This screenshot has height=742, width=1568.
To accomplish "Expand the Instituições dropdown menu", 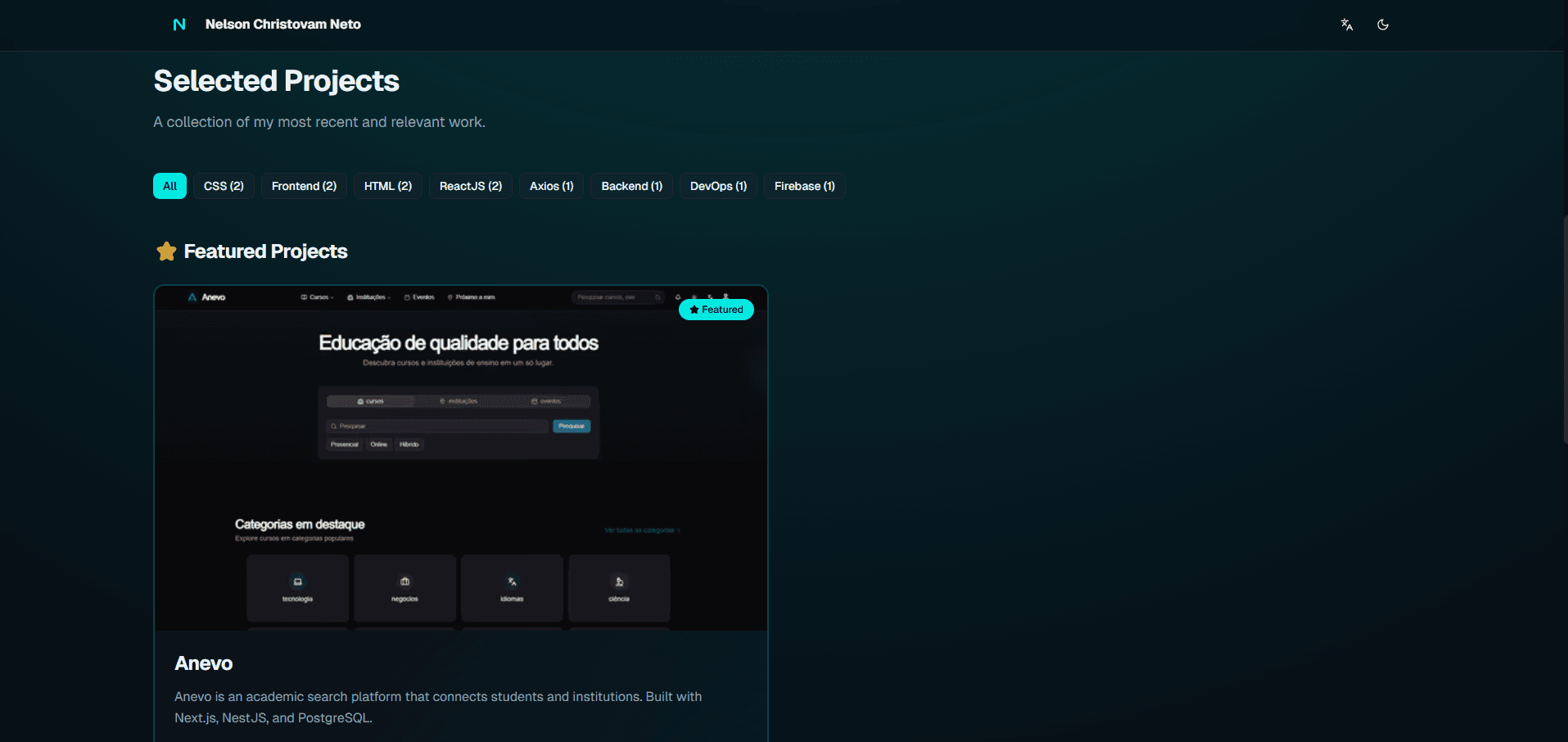I will tap(371, 297).
